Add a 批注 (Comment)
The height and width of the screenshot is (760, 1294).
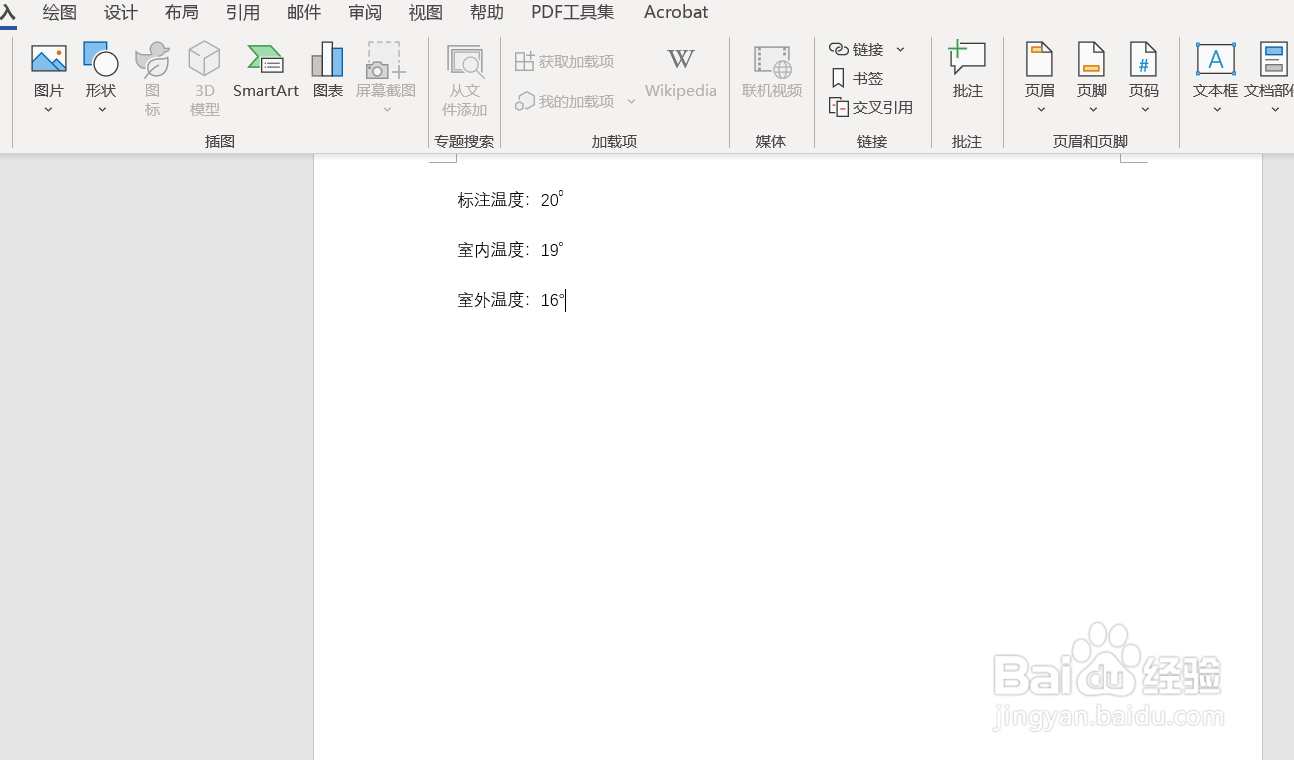967,70
